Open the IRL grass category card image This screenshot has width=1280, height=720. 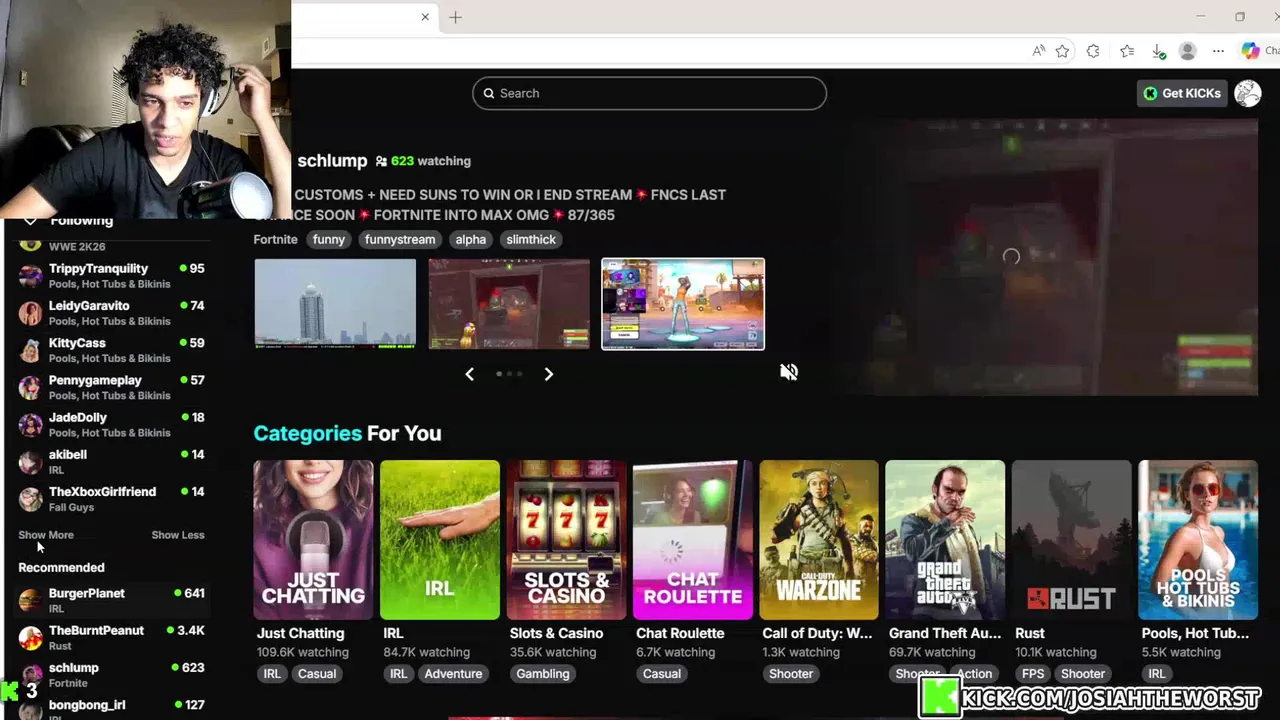coord(440,540)
